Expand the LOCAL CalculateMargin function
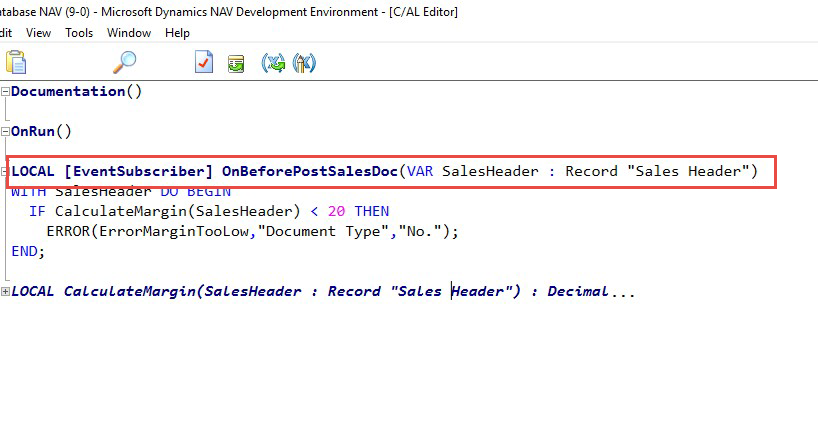Image resolution: width=818 pixels, height=424 pixels. click(5, 292)
